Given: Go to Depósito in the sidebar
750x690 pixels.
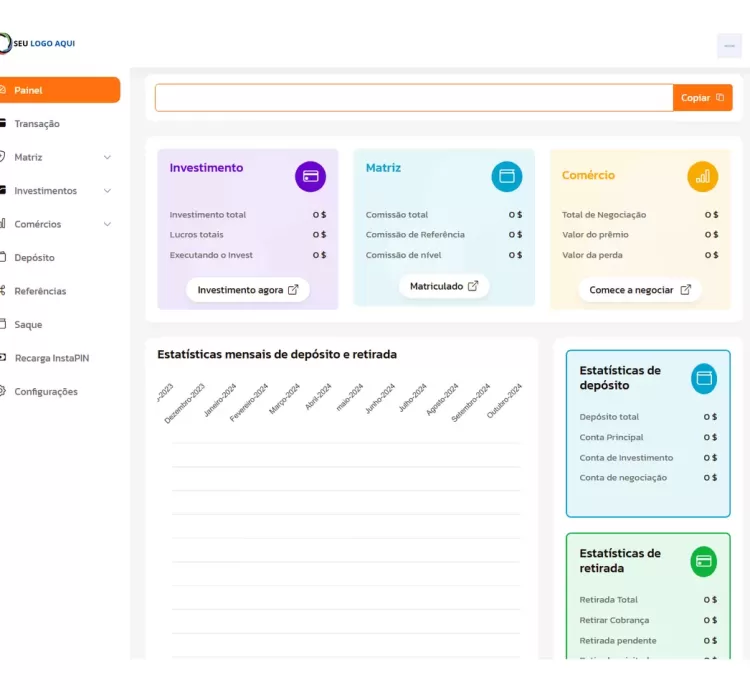Looking at the screenshot, I should (x=34, y=258).
